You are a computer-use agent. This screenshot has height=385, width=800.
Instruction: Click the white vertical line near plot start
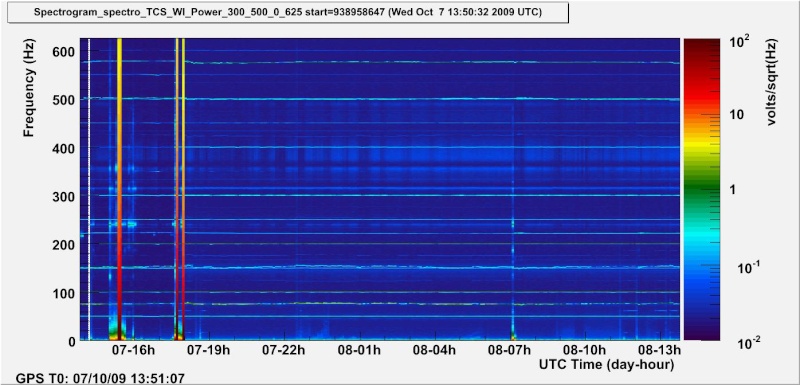[89, 189]
